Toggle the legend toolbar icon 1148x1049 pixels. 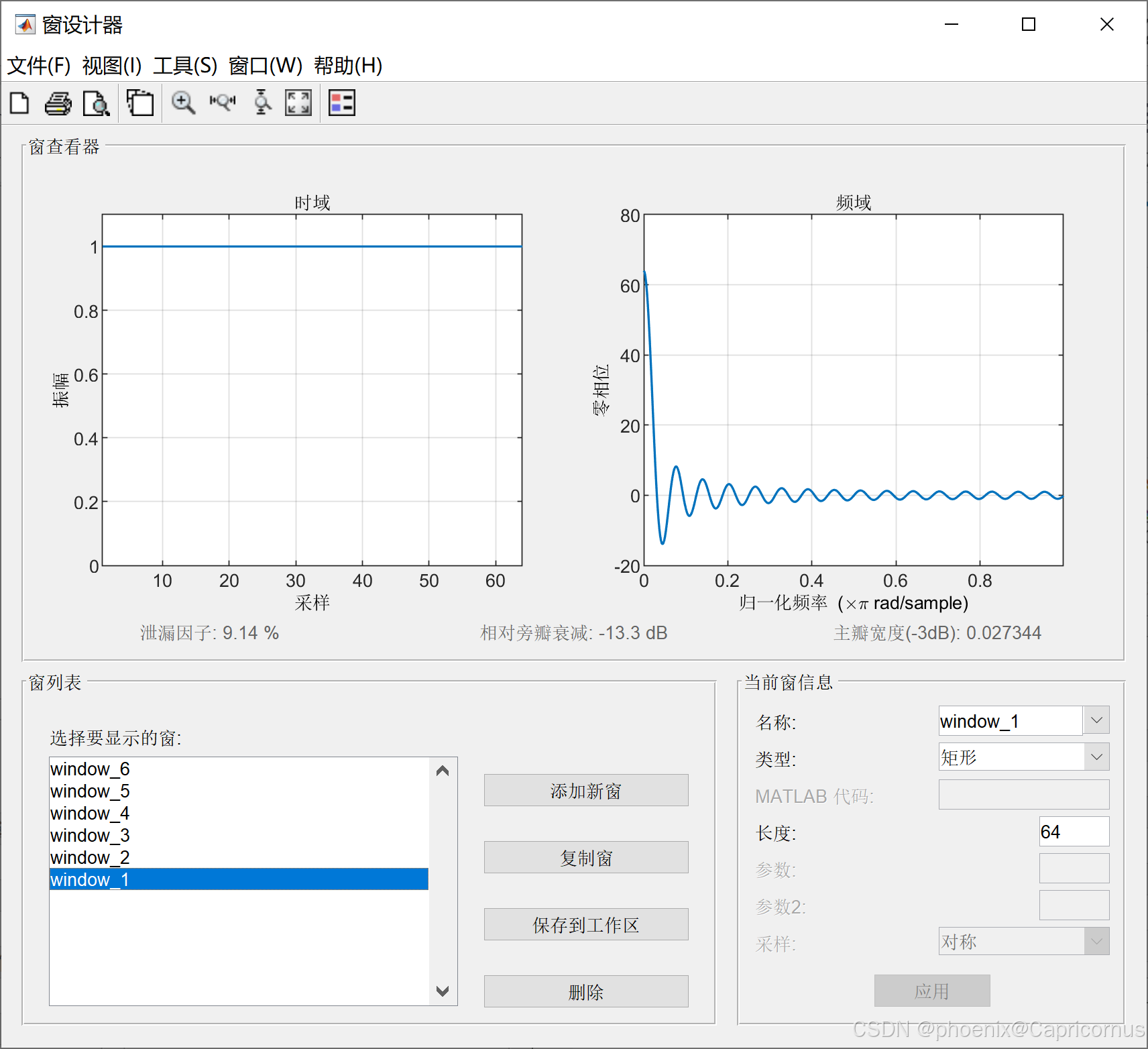coord(342,103)
